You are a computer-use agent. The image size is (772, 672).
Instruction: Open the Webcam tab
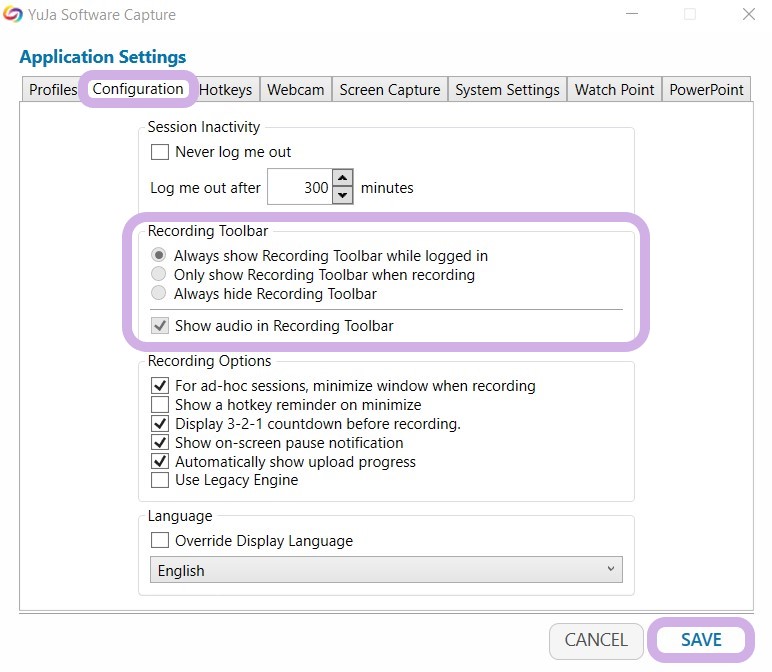[295, 89]
